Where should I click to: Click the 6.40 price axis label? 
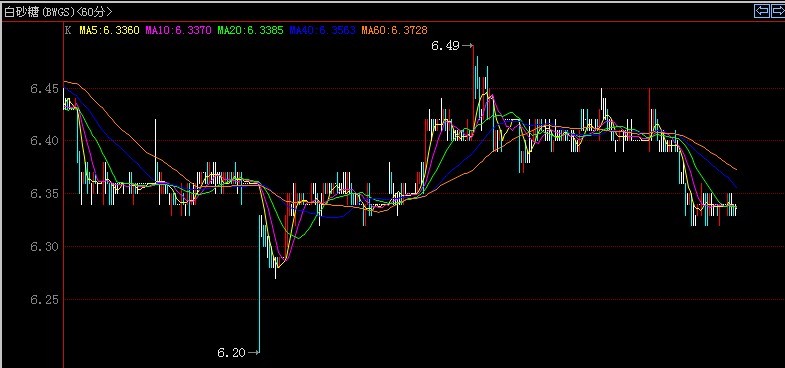click(44, 141)
